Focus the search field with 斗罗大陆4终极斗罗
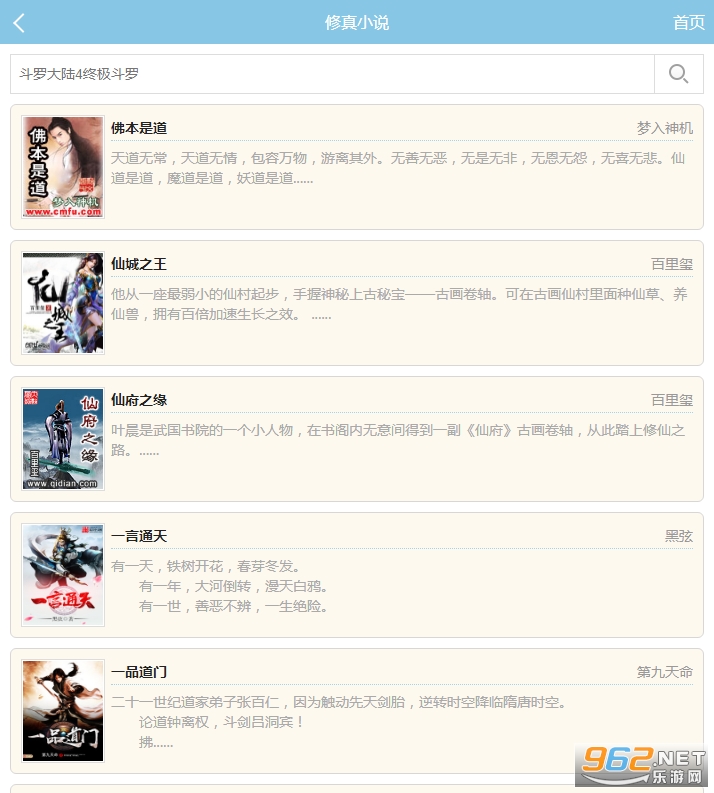Screen dimensions: 714x793 (x=332, y=74)
